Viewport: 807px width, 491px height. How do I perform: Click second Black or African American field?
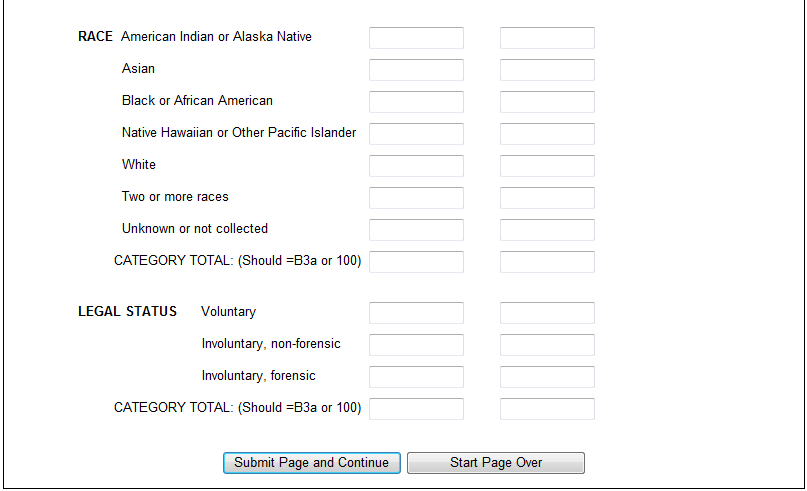[x=547, y=102]
